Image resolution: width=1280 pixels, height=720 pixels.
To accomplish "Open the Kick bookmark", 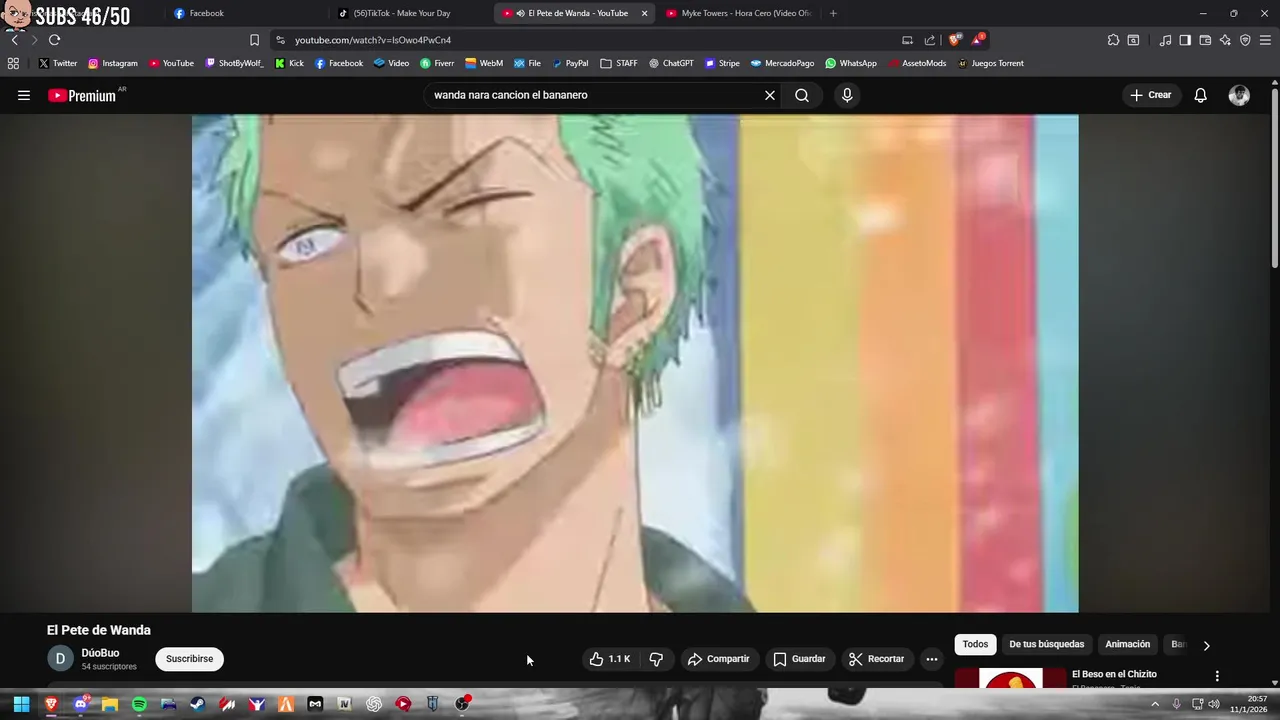I will (x=289, y=63).
